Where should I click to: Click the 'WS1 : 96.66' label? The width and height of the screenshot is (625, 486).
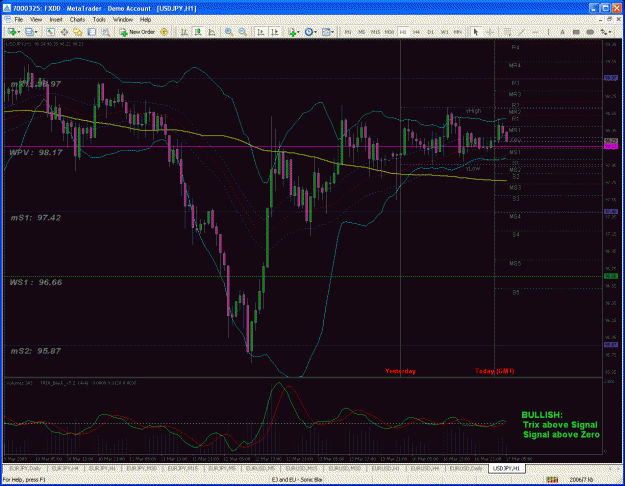(x=36, y=282)
